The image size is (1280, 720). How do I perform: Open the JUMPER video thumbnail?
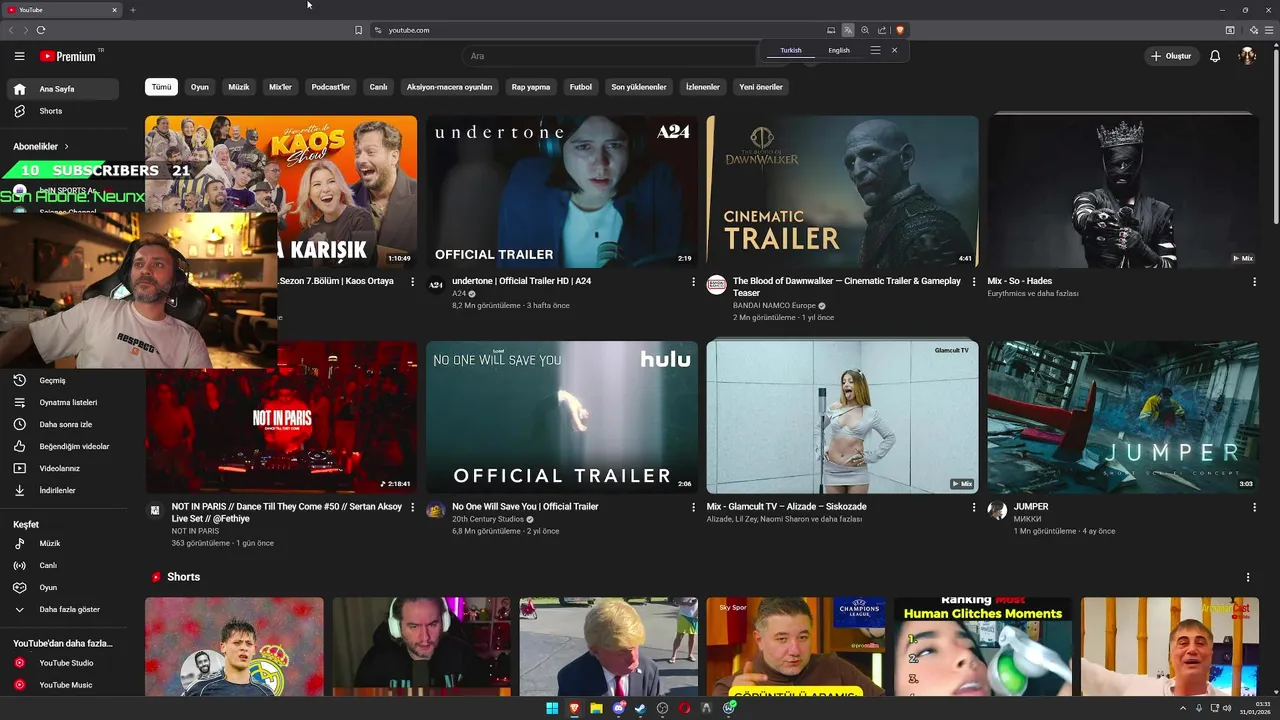[x=1123, y=417]
